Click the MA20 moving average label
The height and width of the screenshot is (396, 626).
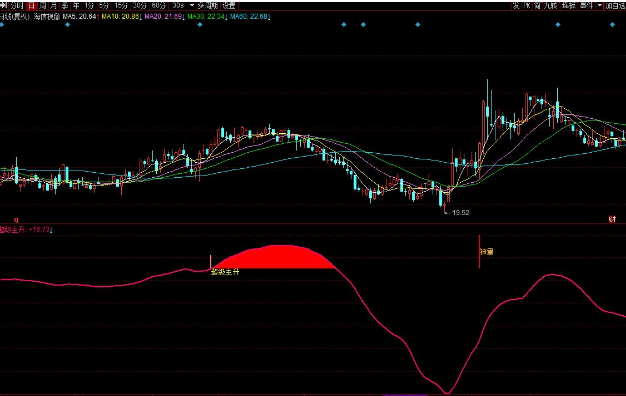pos(163,16)
